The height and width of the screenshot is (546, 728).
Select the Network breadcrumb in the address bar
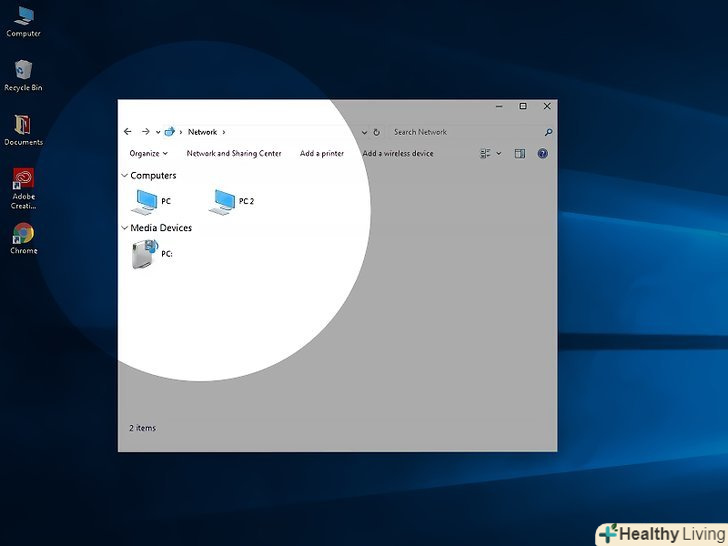click(202, 132)
